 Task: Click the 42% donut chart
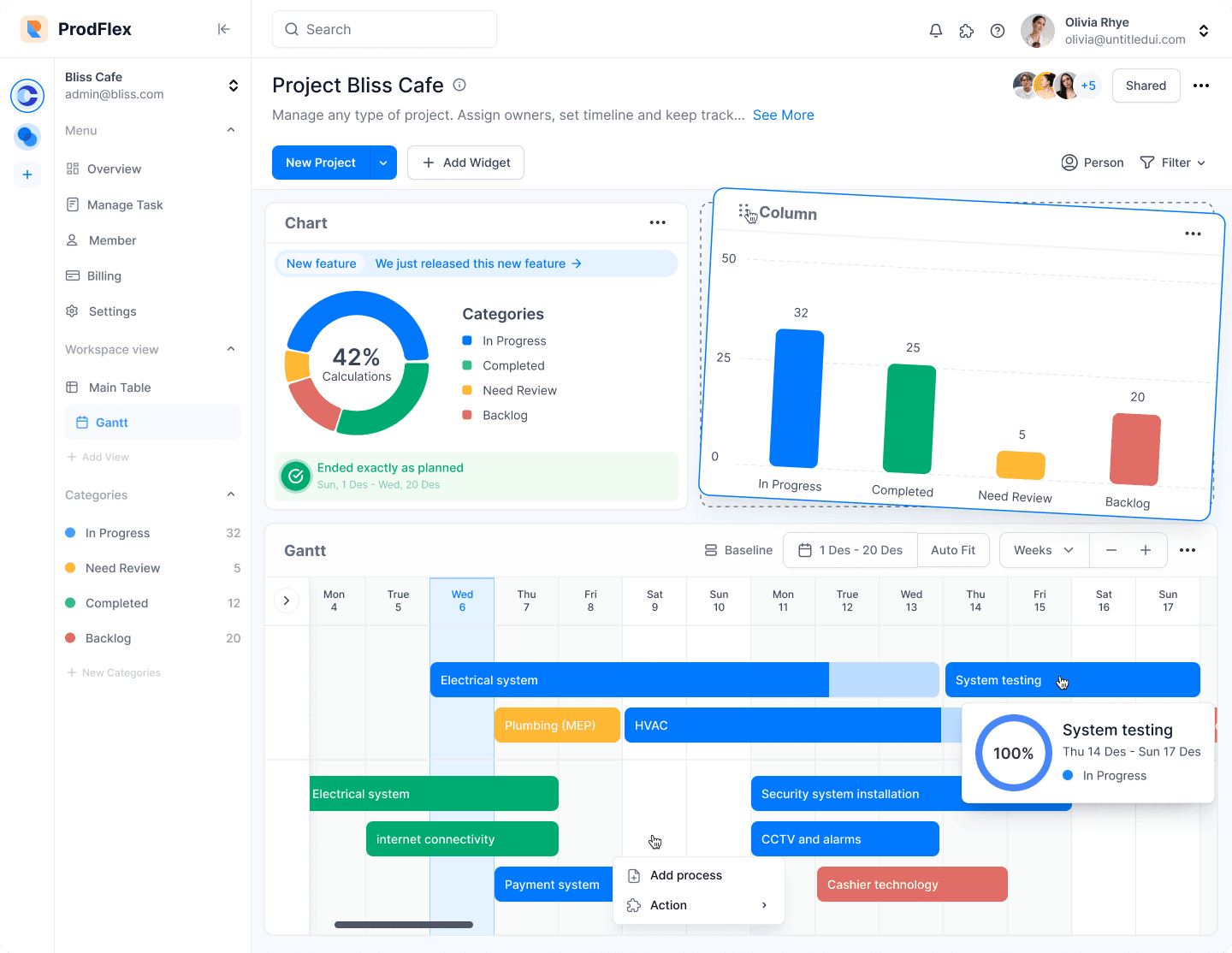pos(357,363)
